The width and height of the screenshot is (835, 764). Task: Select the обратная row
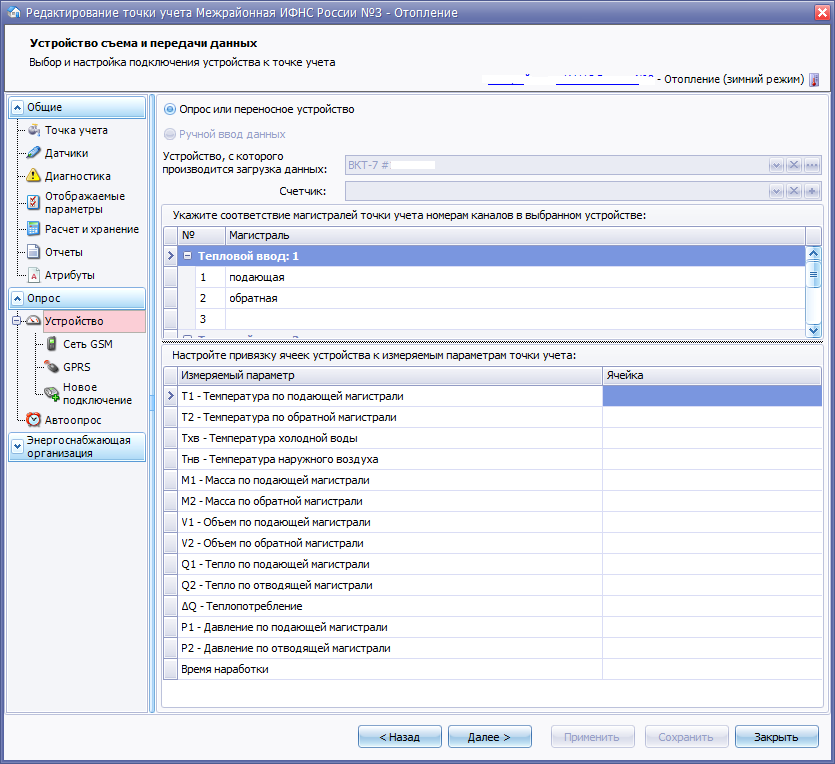(485, 298)
